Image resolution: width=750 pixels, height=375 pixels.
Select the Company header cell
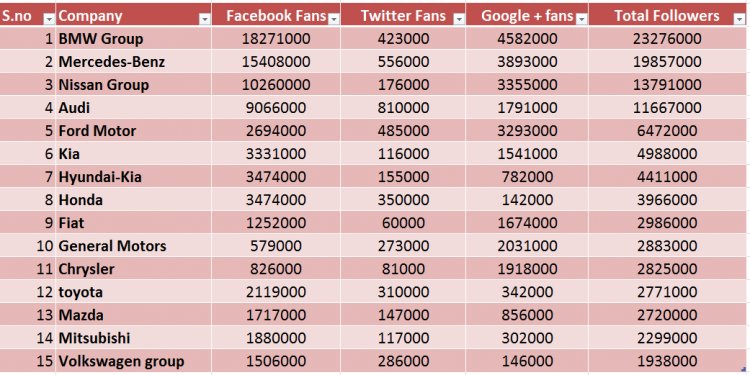(x=133, y=16)
